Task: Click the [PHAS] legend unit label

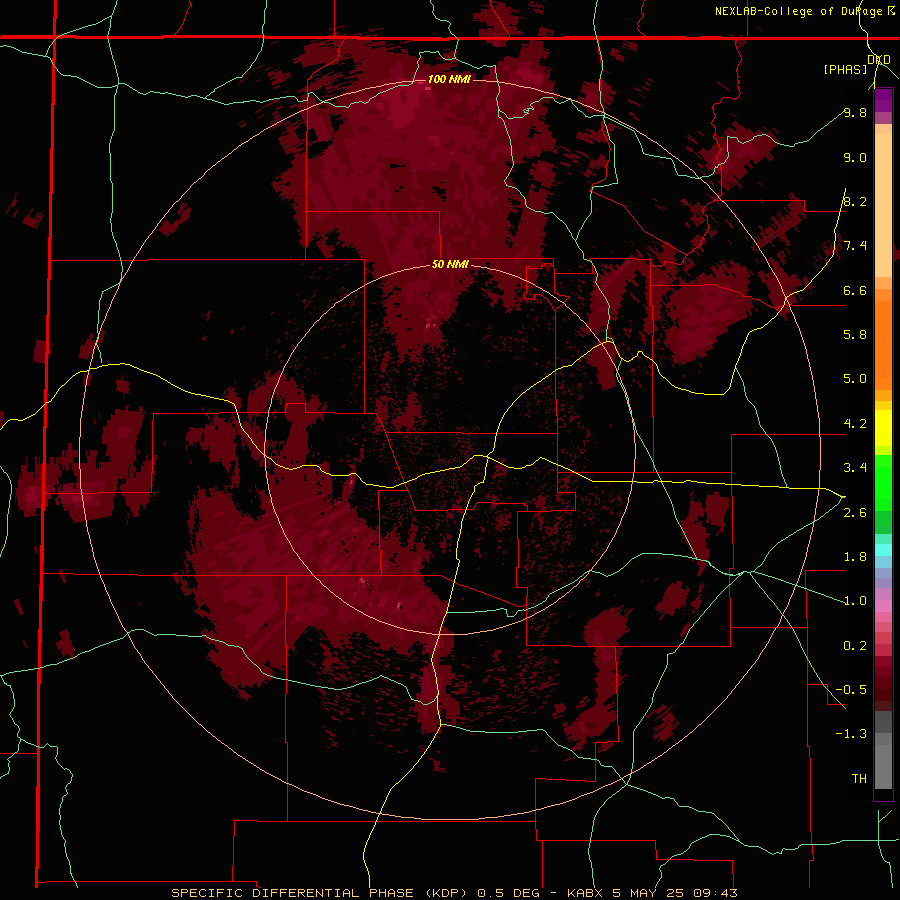Action: (x=845, y=70)
